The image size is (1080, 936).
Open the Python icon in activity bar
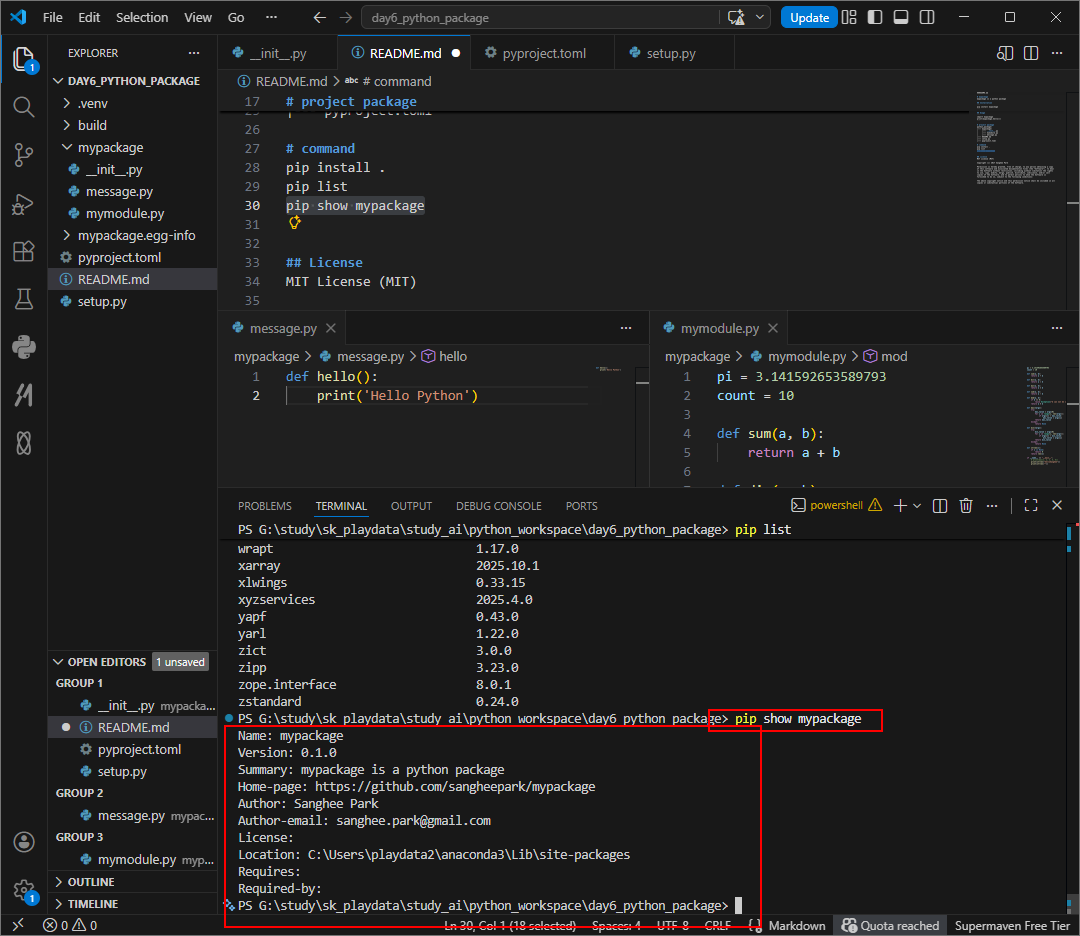(24, 347)
